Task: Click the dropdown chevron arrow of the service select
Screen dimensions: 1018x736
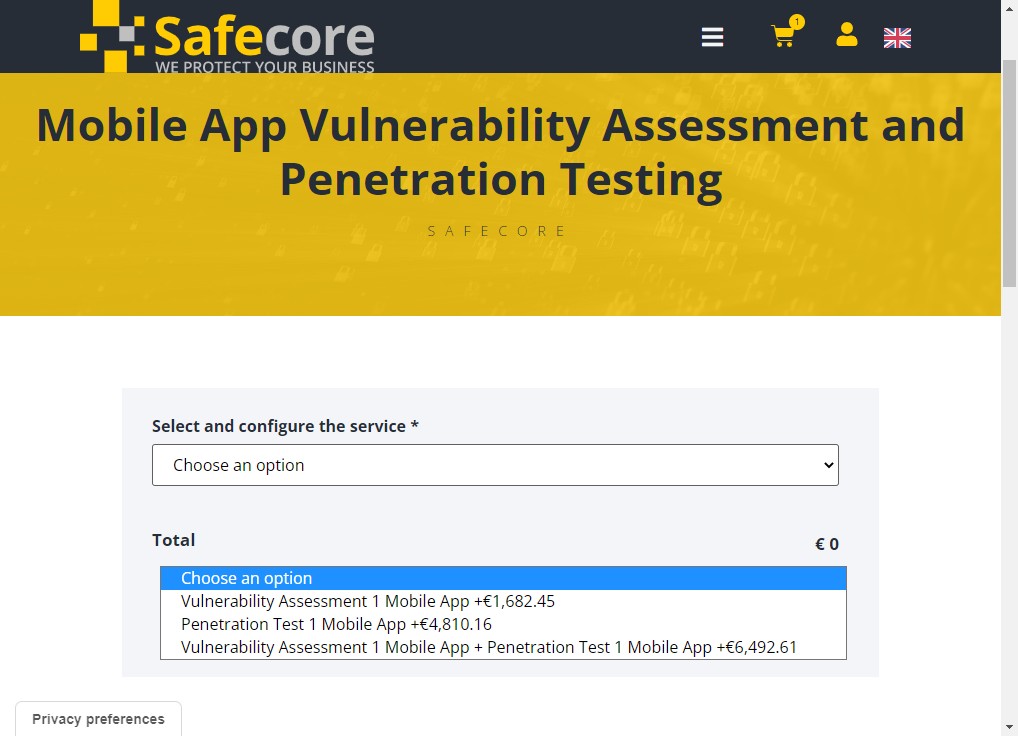Action: click(x=828, y=465)
